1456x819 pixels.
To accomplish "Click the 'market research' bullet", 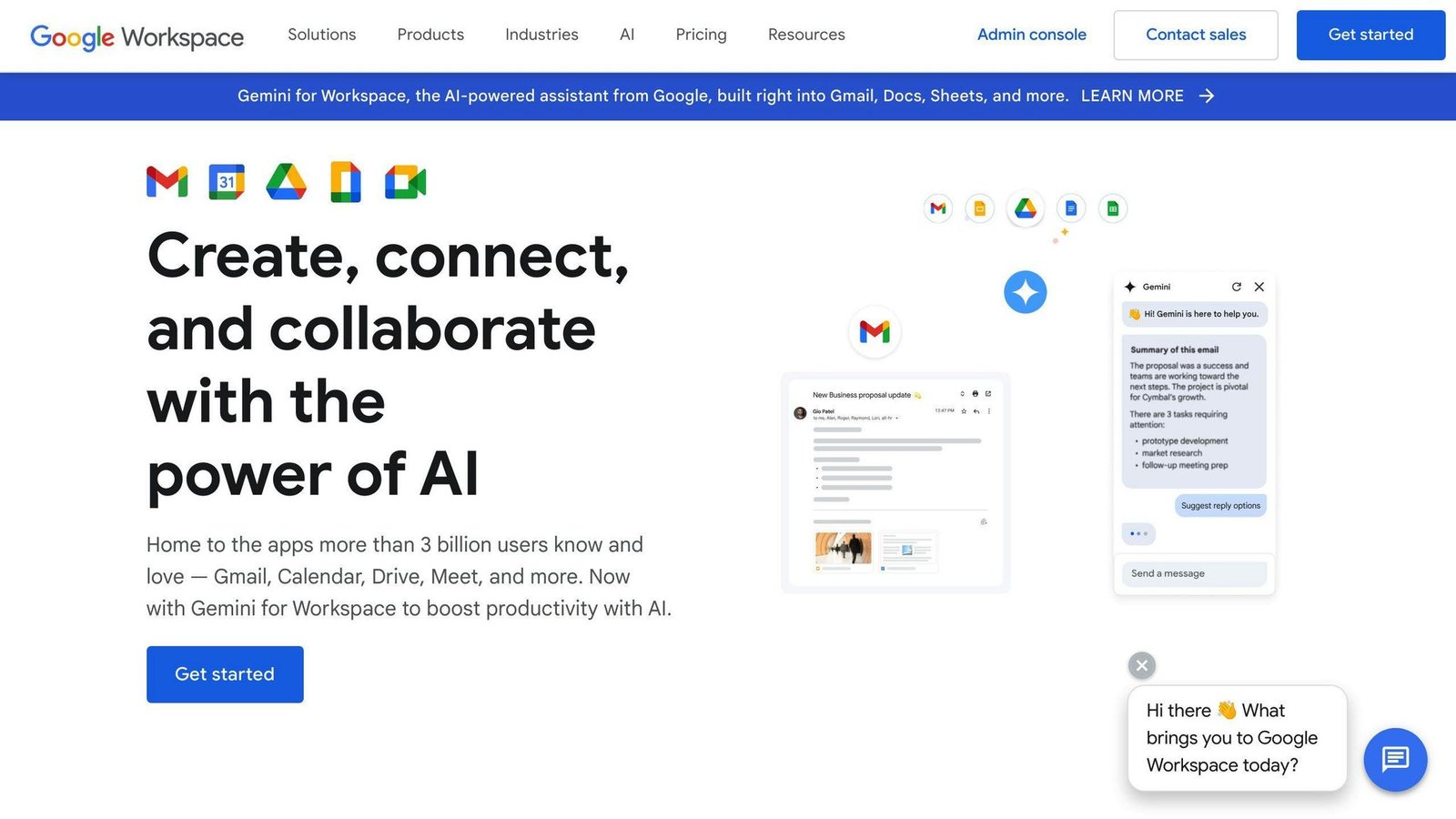I will (x=1172, y=453).
